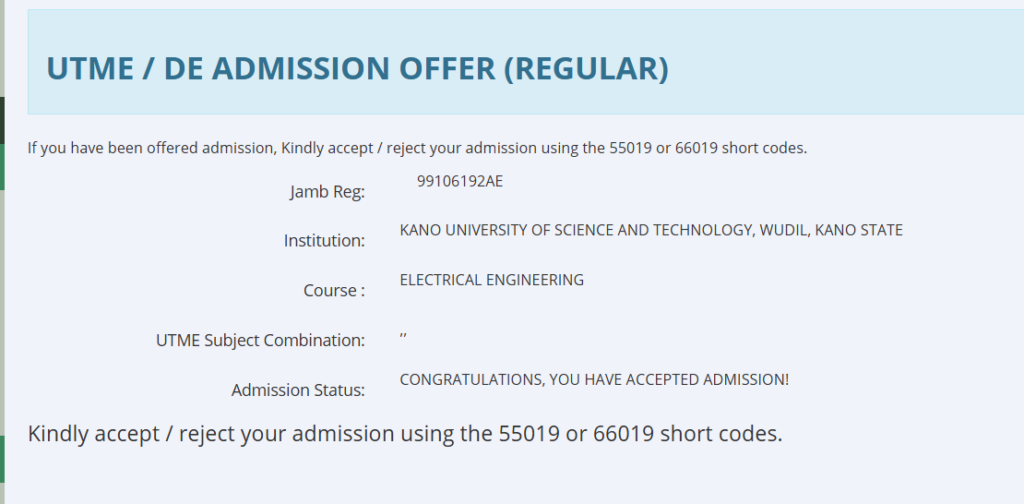Screen dimensions: 1024x504
Task: Click the 'Institution:' label
Action: coord(324,241)
